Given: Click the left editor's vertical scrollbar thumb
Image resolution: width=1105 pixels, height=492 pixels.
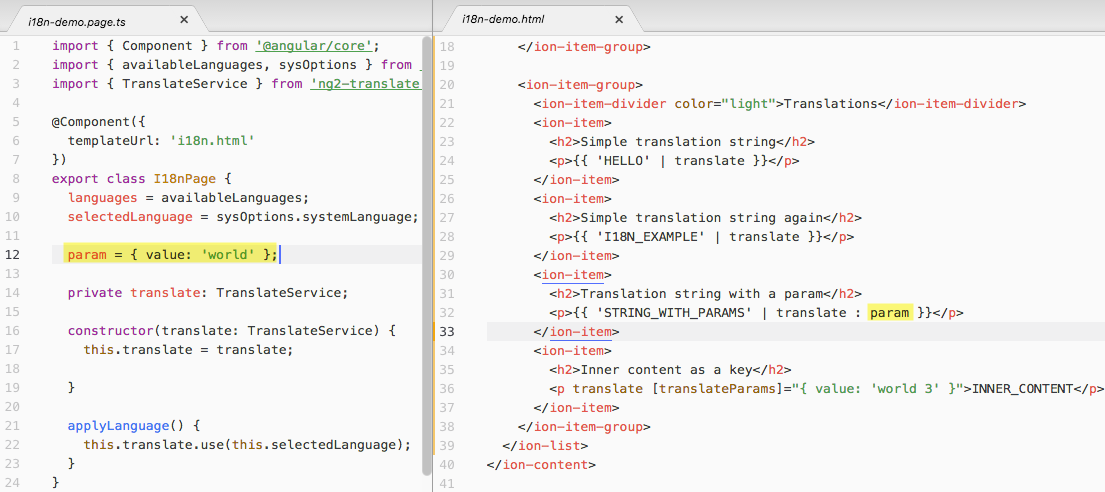Looking at the screenshot, I should coord(426,254).
